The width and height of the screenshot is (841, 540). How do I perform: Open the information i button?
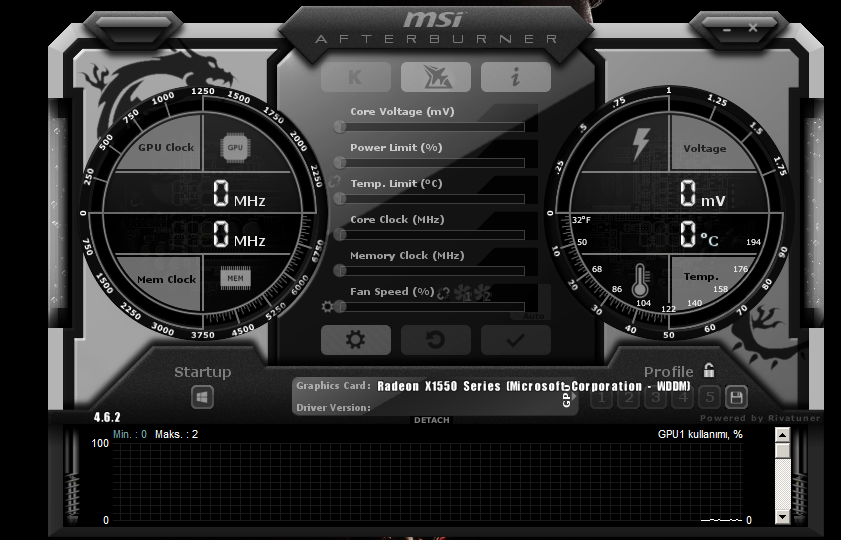516,77
